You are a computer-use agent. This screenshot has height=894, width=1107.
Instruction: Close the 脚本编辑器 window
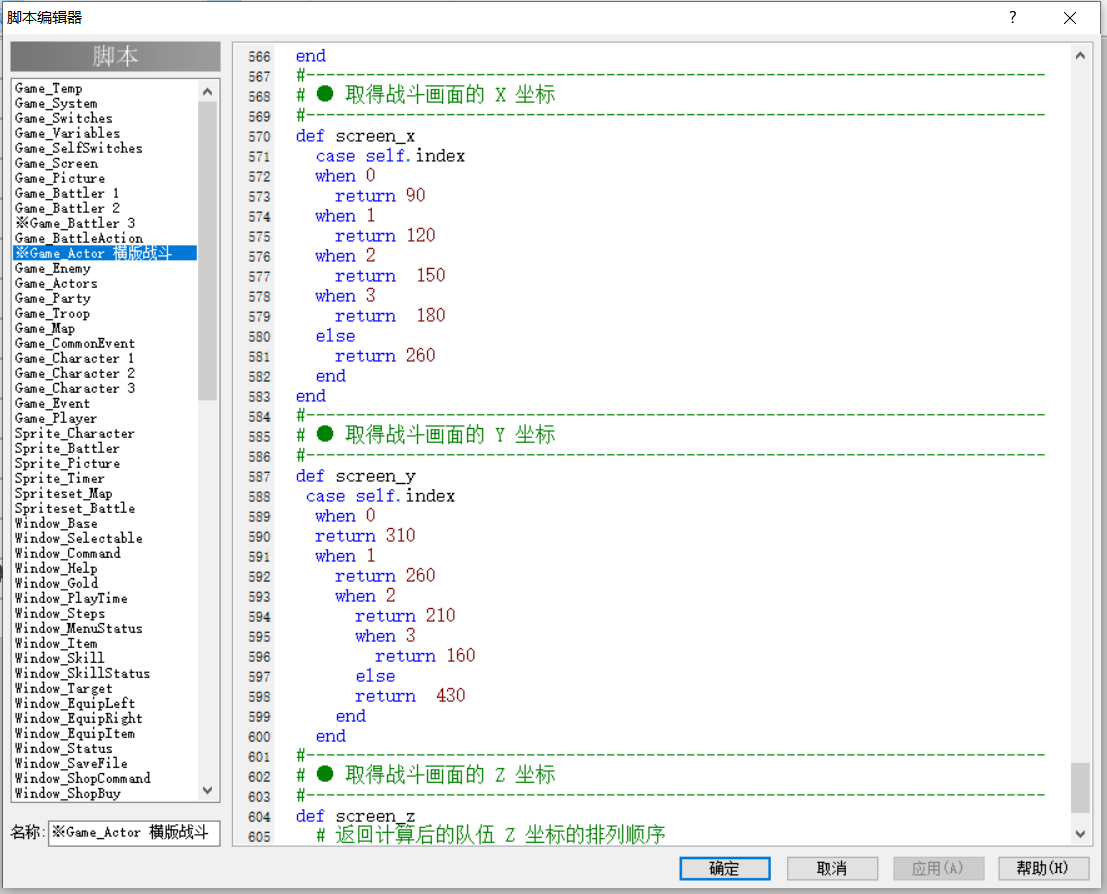click(x=1070, y=18)
